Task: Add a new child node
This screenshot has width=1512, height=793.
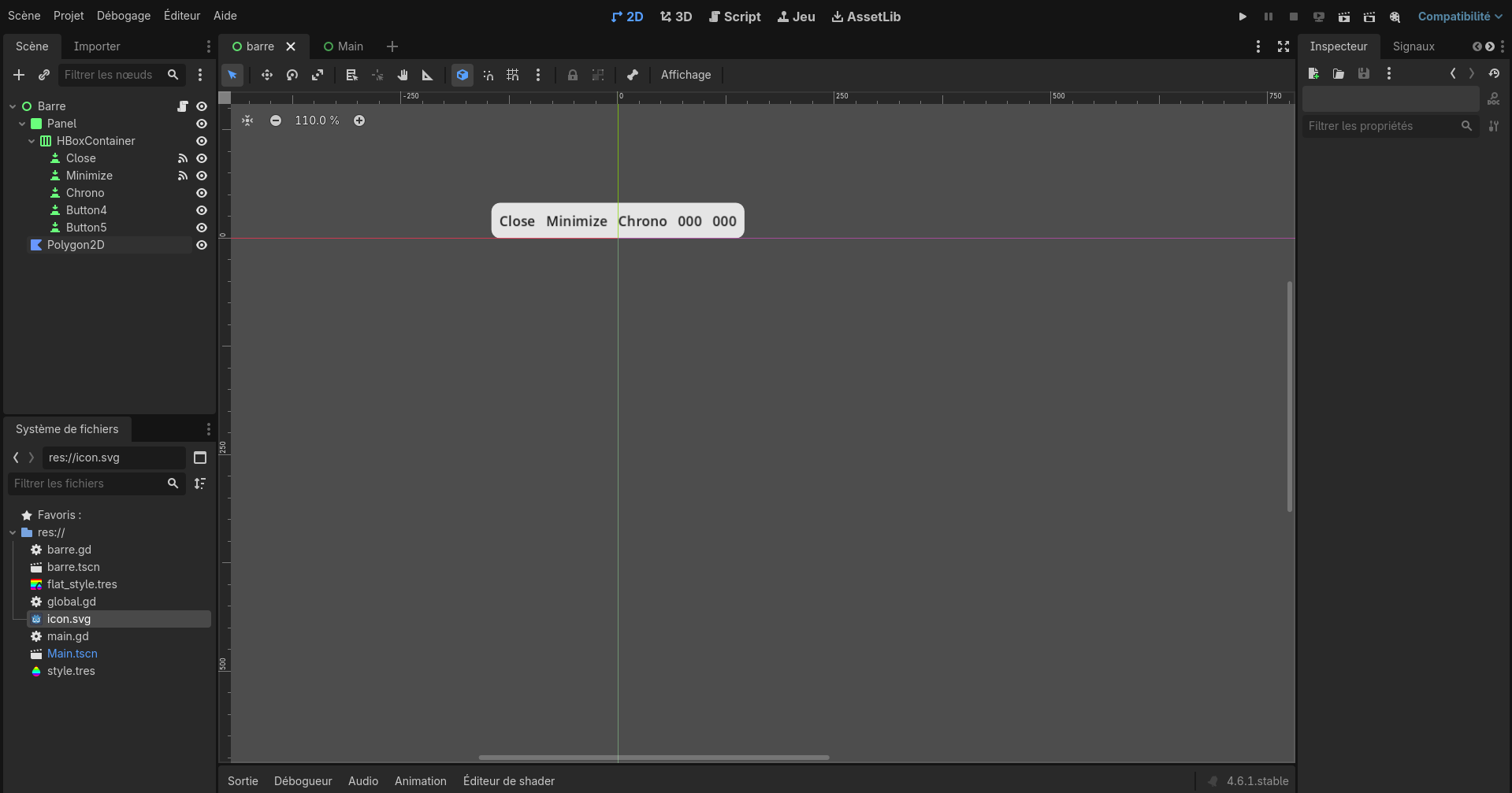Action: 19,75
